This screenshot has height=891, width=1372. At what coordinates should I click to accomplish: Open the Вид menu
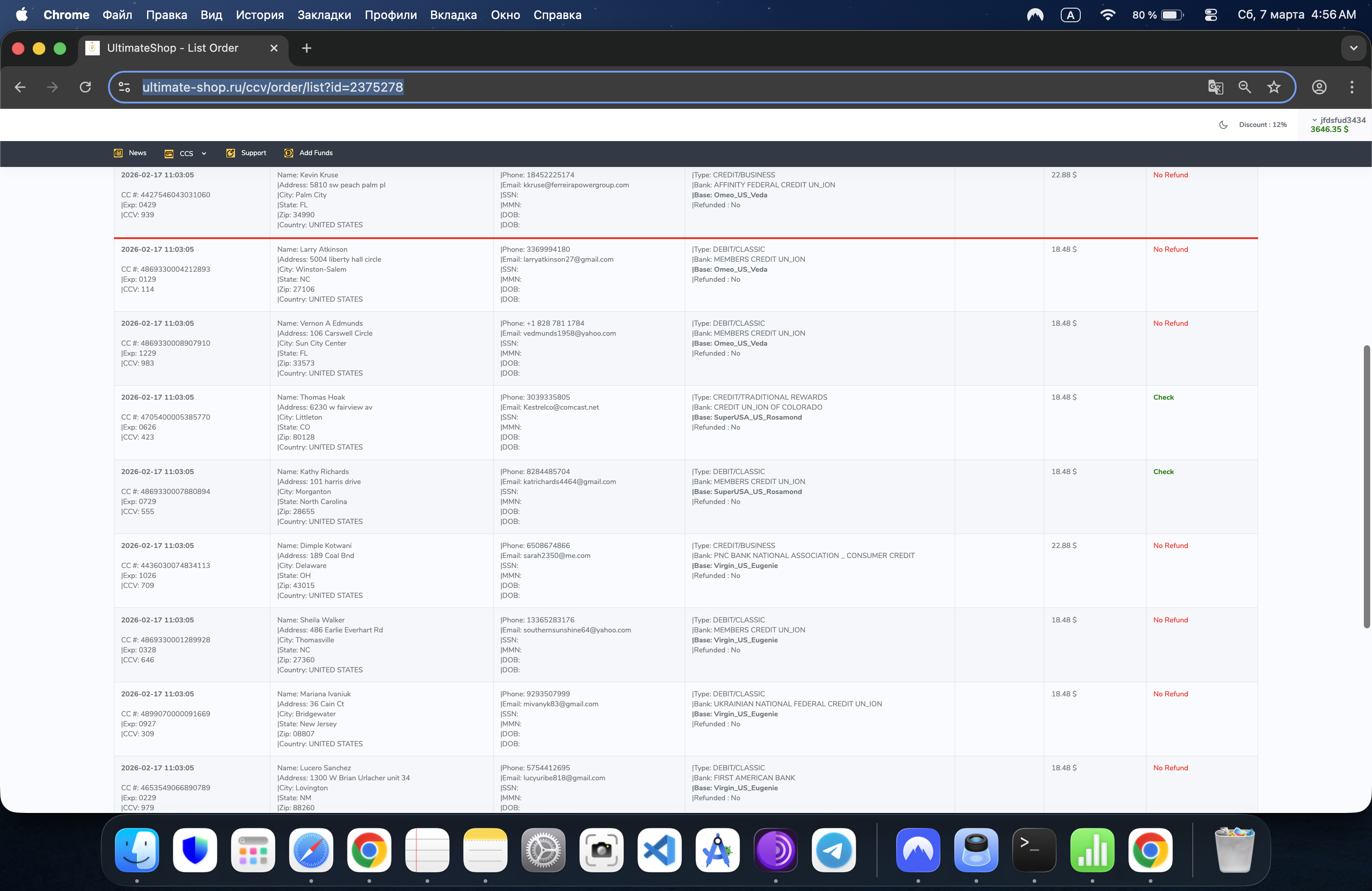click(x=211, y=15)
